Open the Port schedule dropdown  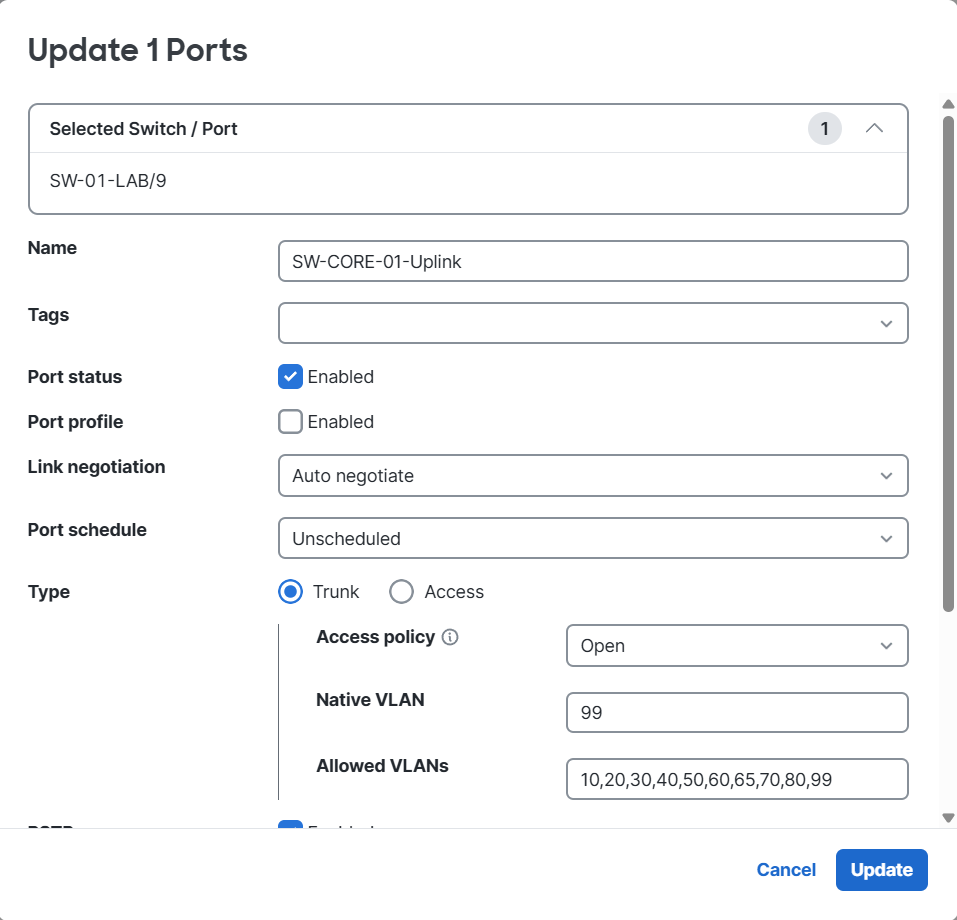tap(592, 538)
